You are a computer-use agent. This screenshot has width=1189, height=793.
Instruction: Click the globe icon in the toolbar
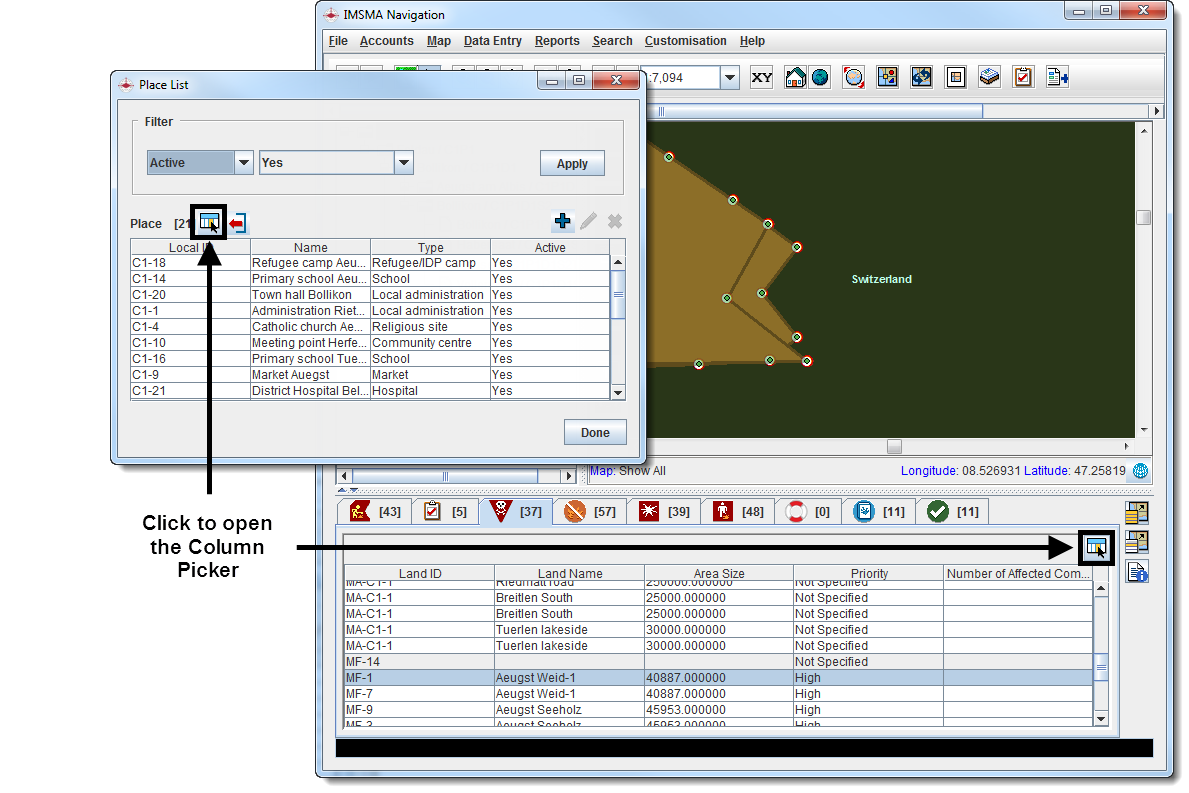click(x=820, y=78)
